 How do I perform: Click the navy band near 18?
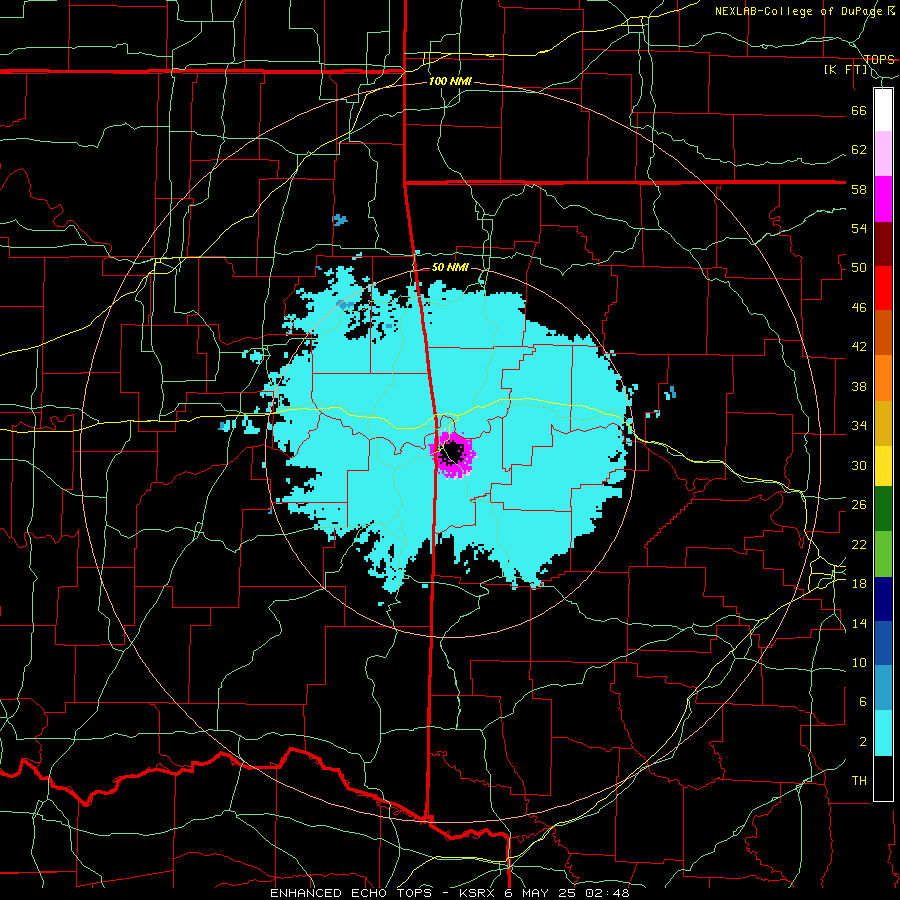click(x=883, y=599)
